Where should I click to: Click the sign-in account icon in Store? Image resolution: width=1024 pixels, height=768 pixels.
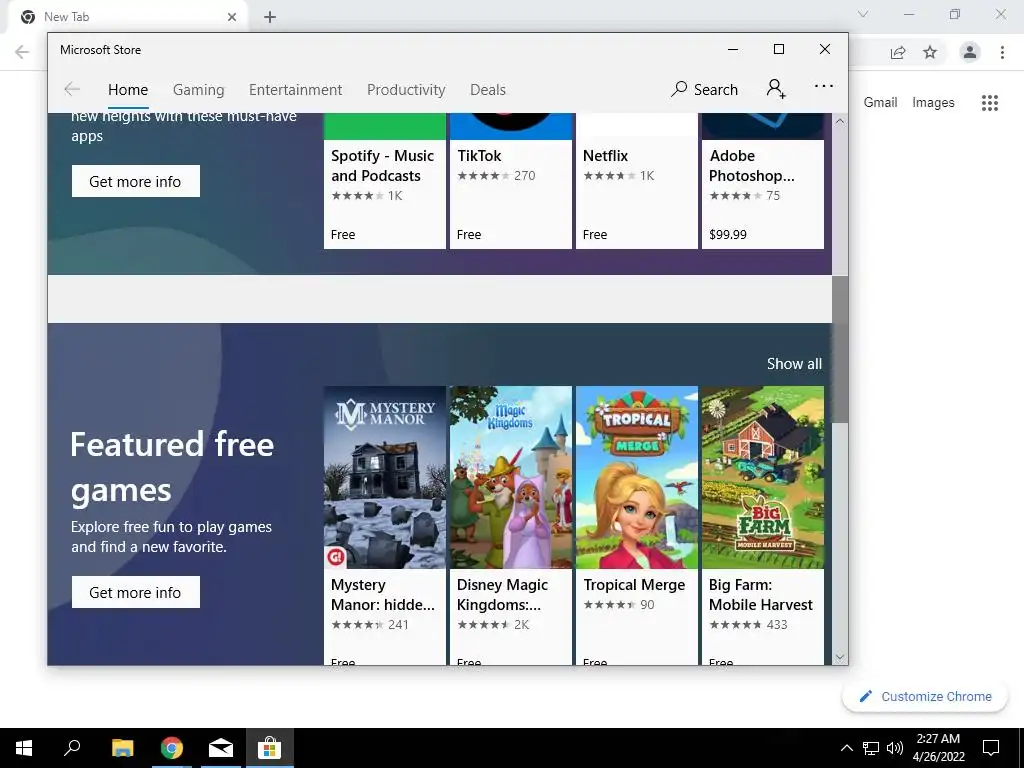tap(776, 88)
